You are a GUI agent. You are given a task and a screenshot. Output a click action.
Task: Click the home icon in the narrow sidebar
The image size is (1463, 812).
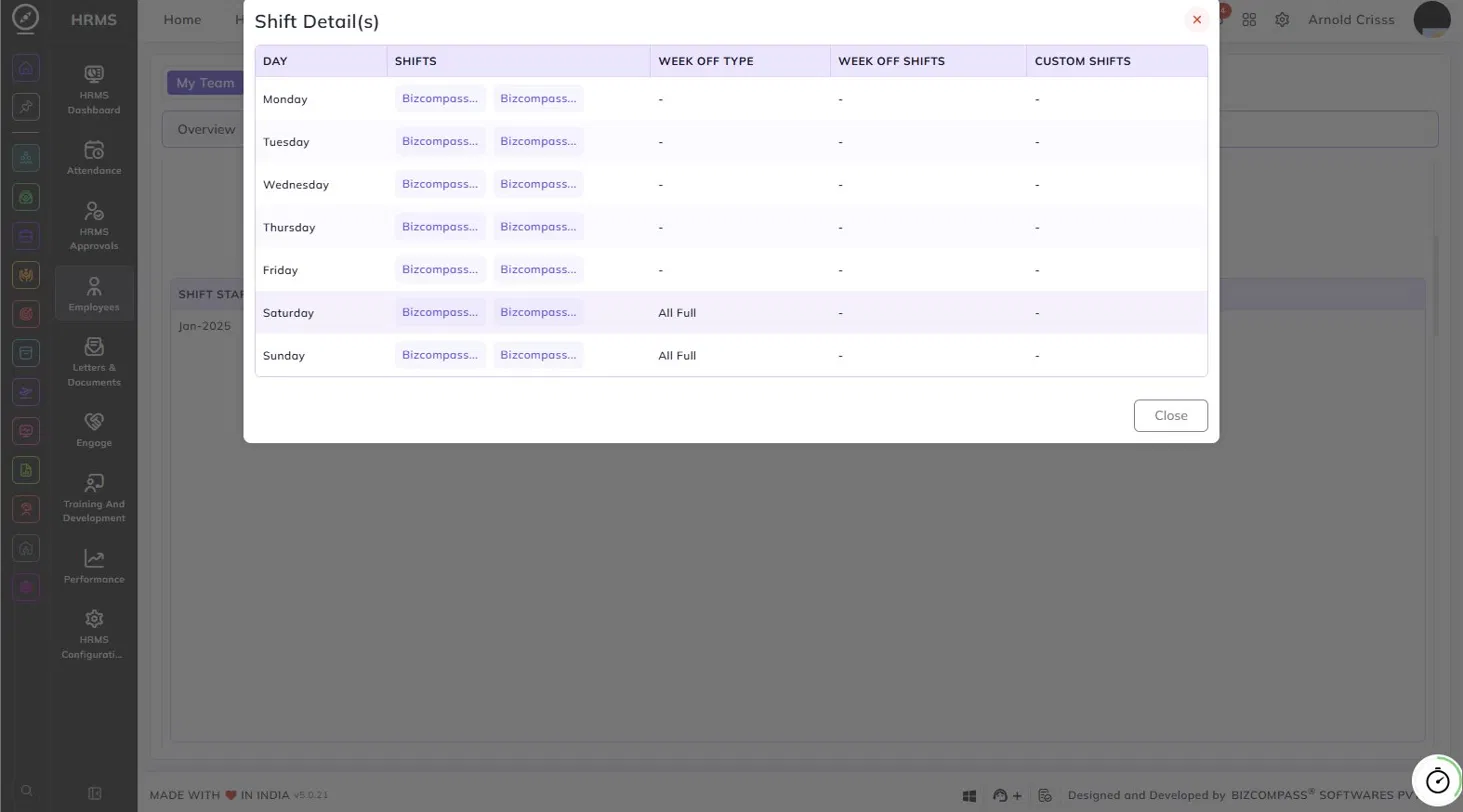coord(26,68)
